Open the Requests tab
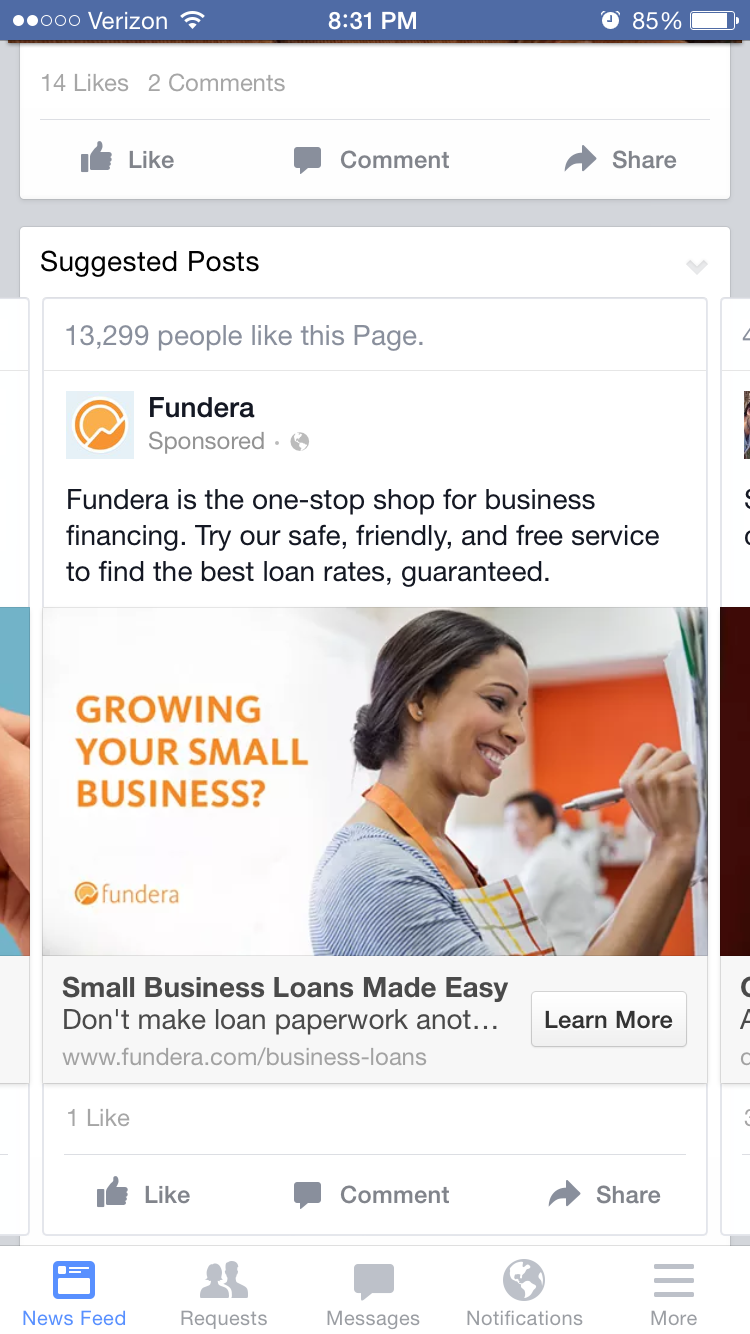Image resolution: width=750 pixels, height=1334 pixels. (x=223, y=1293)
